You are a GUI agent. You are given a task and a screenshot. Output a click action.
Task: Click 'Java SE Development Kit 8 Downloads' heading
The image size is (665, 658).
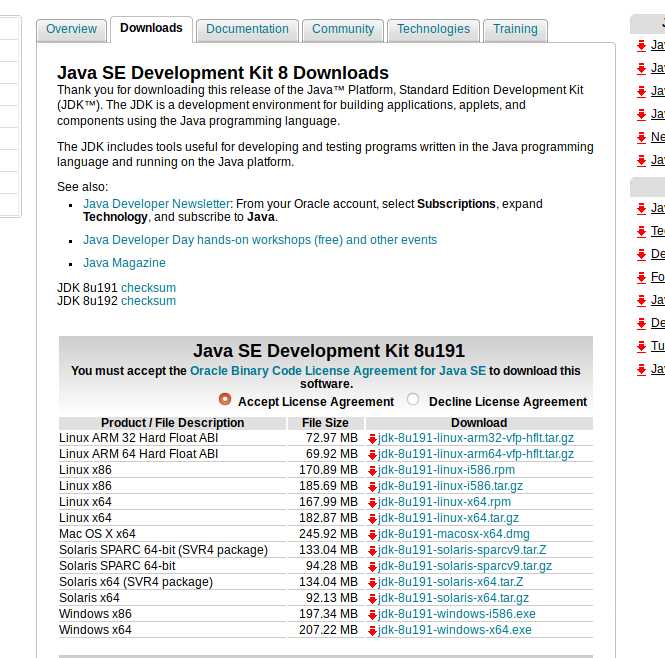pyautogui.click(x=223, y=73)
